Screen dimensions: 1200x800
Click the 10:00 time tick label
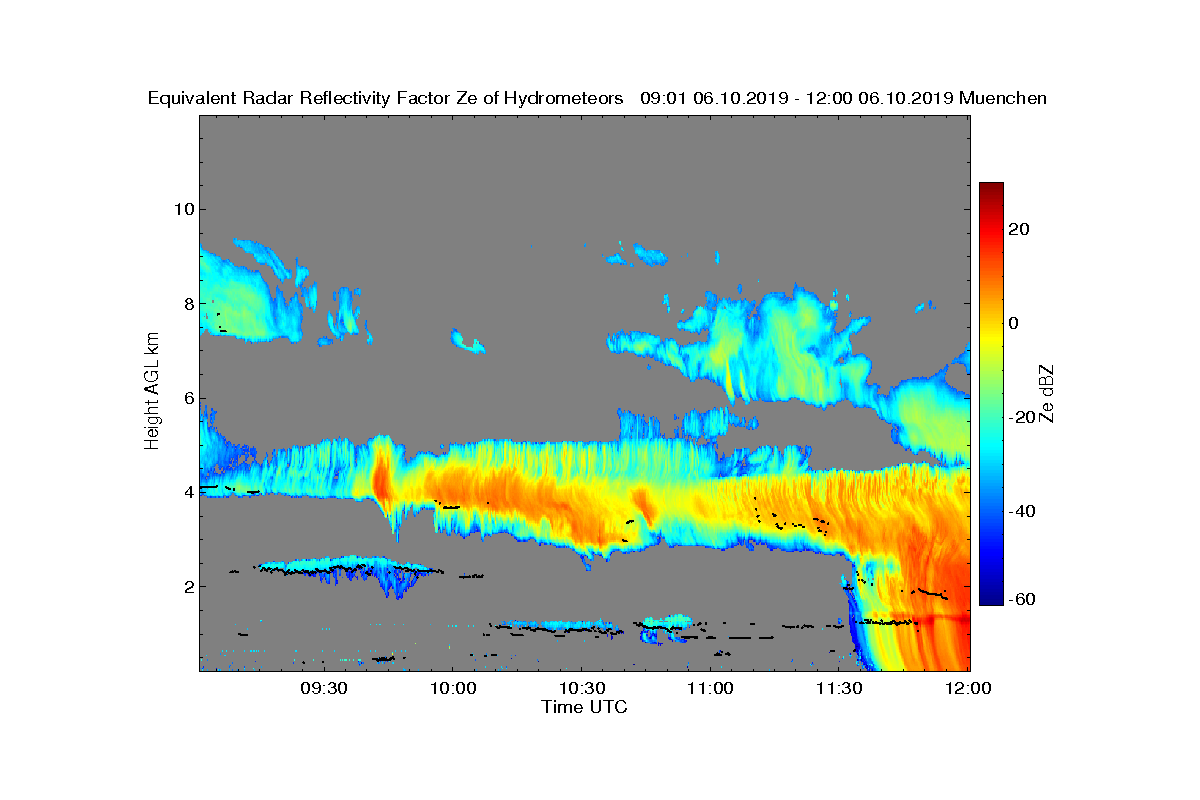pos(452,689)
